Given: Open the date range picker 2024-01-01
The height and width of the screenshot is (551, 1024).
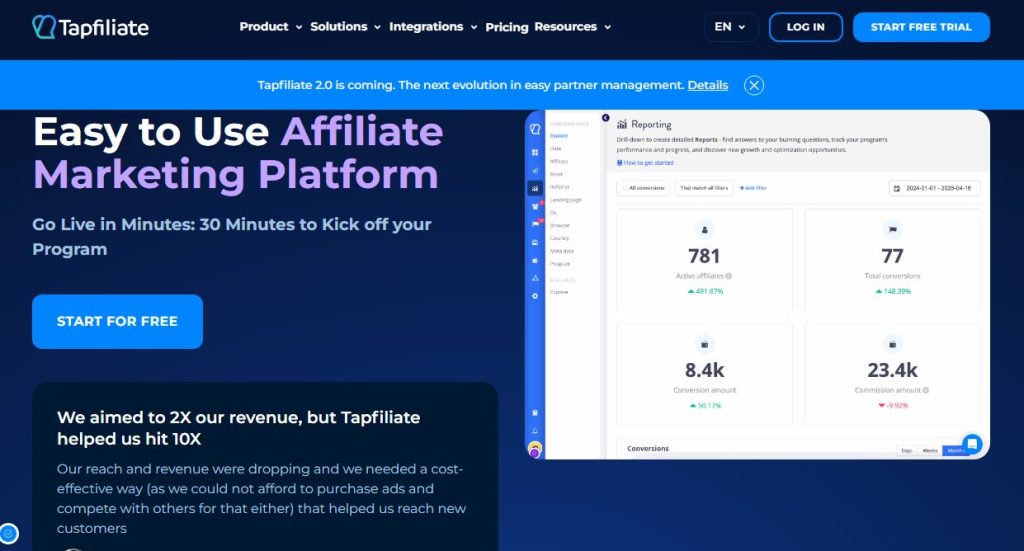Looking at the screenshot, I should 934,188.
